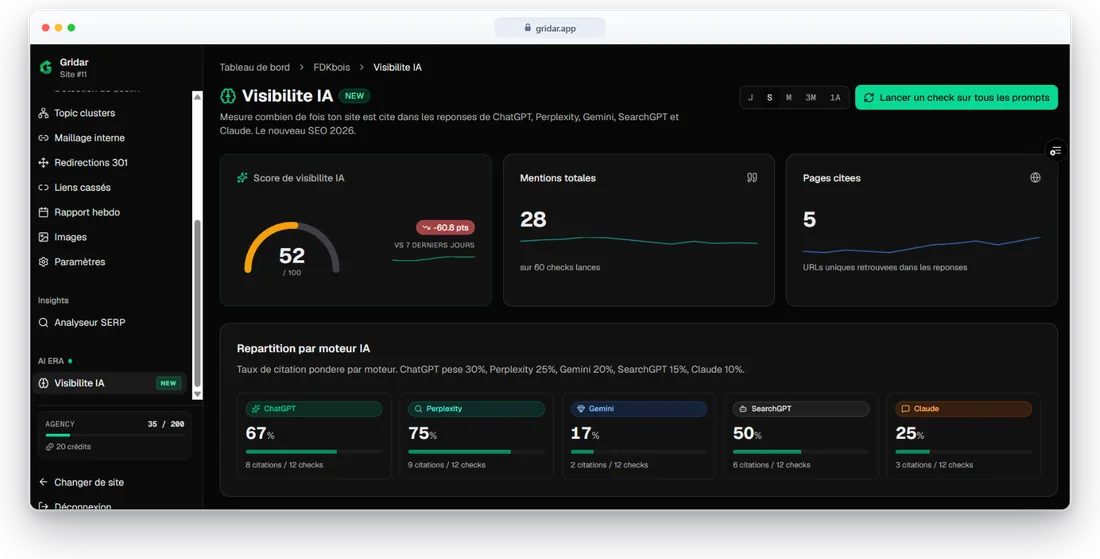This screenshot has width=1100, height=559.
Task: Click the FDKbois breadcrumb link
Action: (332, 67)
